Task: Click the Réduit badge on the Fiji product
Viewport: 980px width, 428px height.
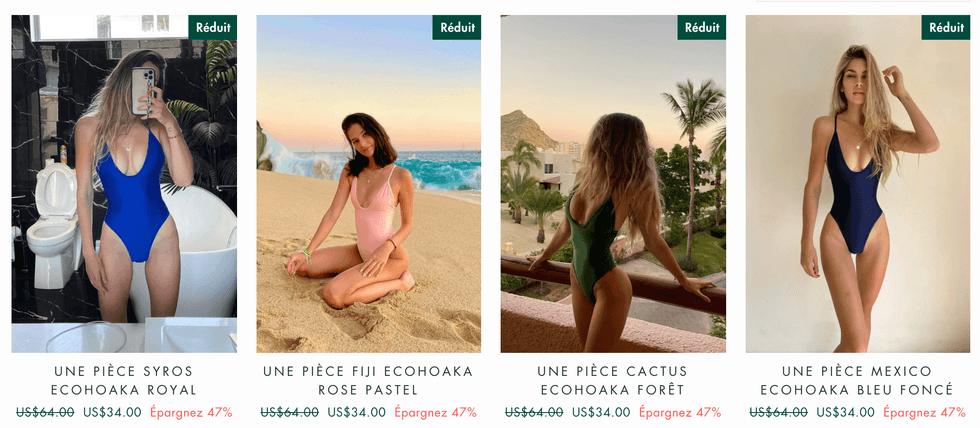Action: (457, 27)
